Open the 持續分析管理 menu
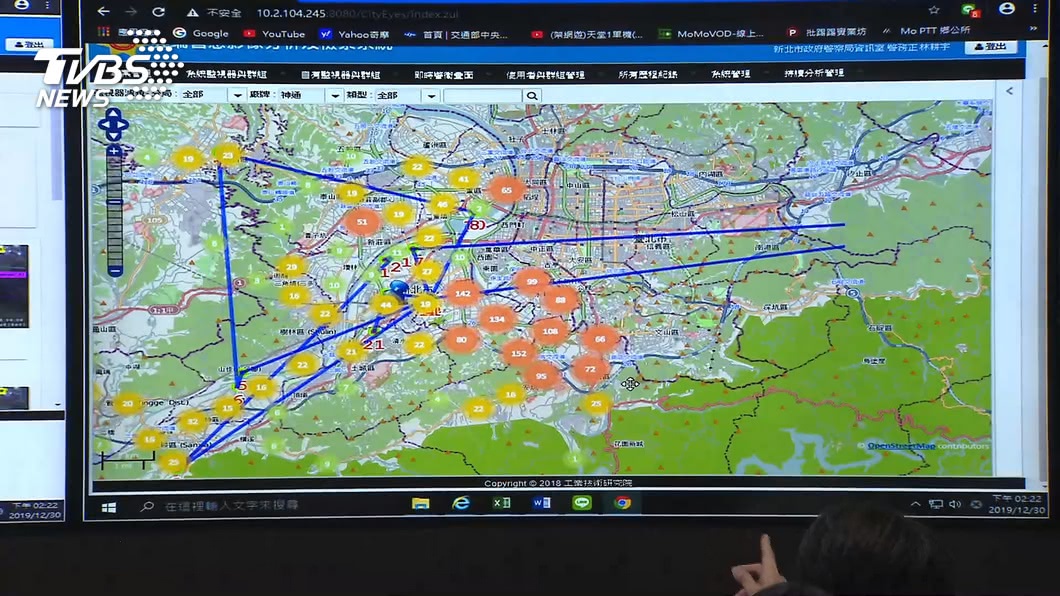 814,73
